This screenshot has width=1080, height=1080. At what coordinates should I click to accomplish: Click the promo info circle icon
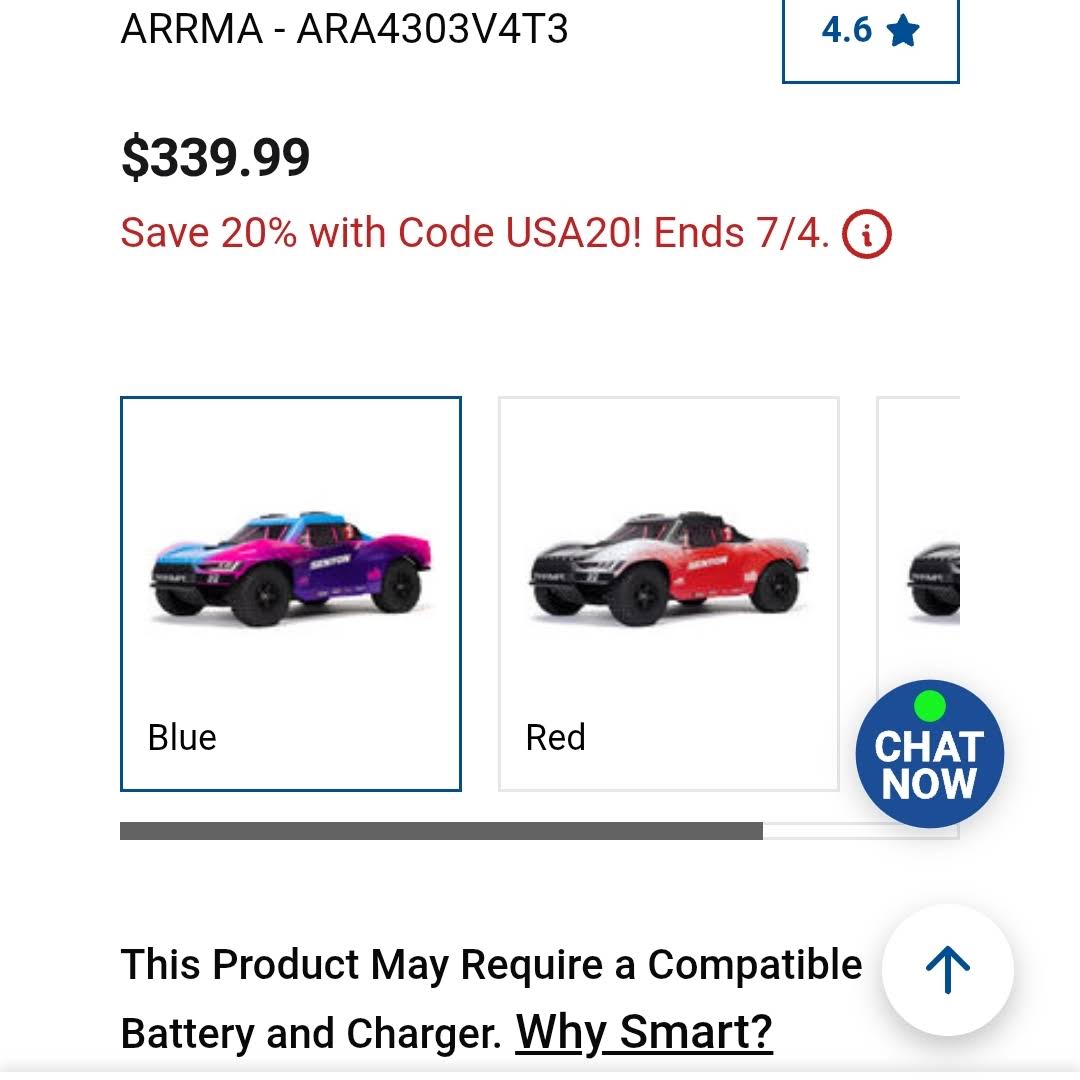coord(866,233)
